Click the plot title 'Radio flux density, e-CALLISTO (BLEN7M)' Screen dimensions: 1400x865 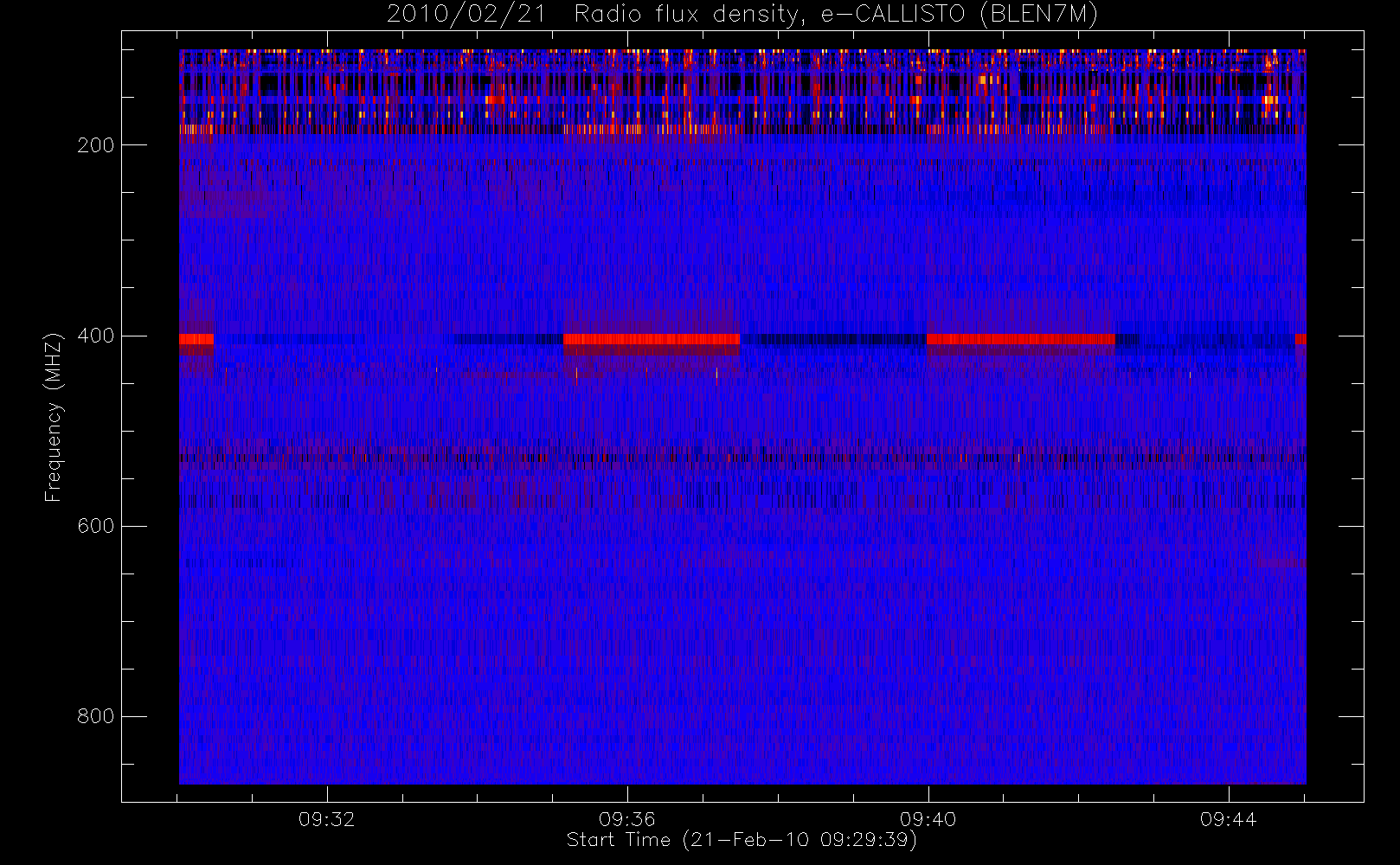pyautogui.click(x=836, y=15)
